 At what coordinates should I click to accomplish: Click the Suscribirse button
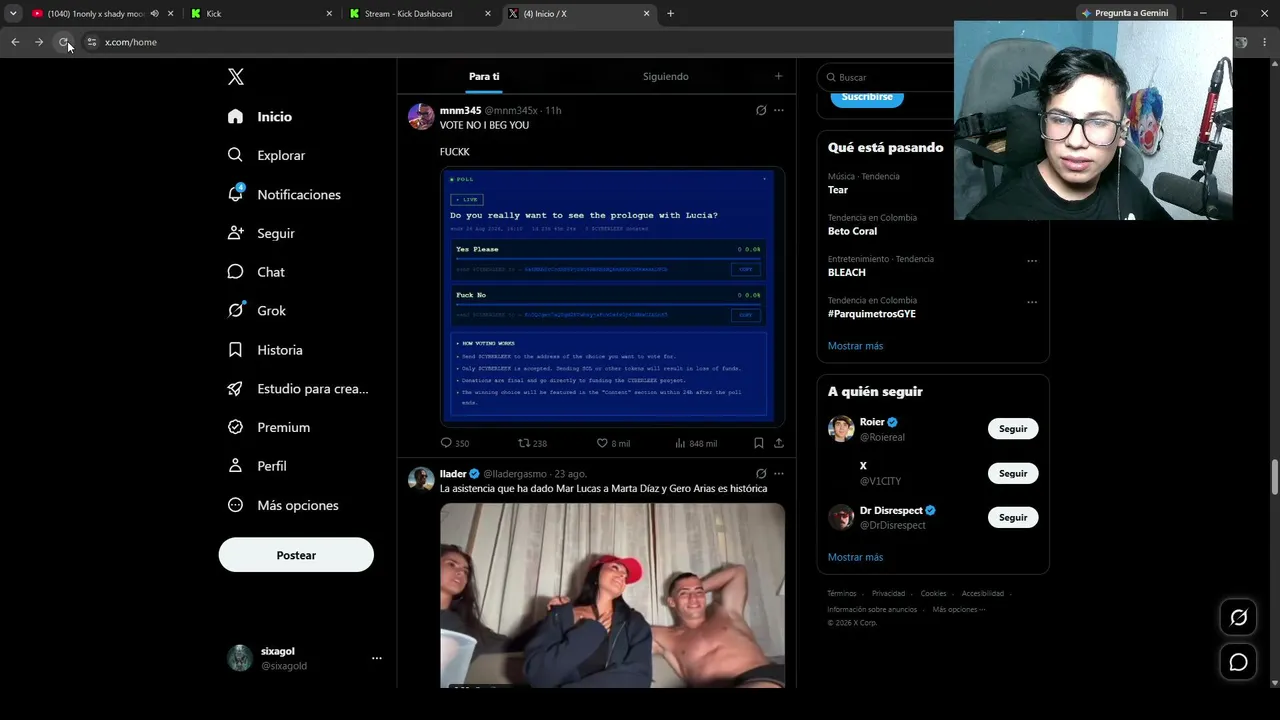tap(867, 97)
